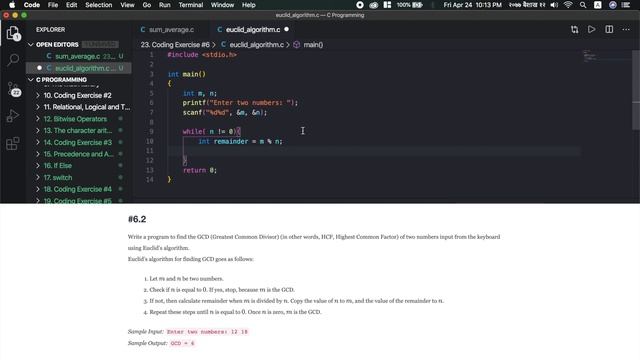Open the Edit menu
This screenshot has width=640, height=360.
click(71, 5)
